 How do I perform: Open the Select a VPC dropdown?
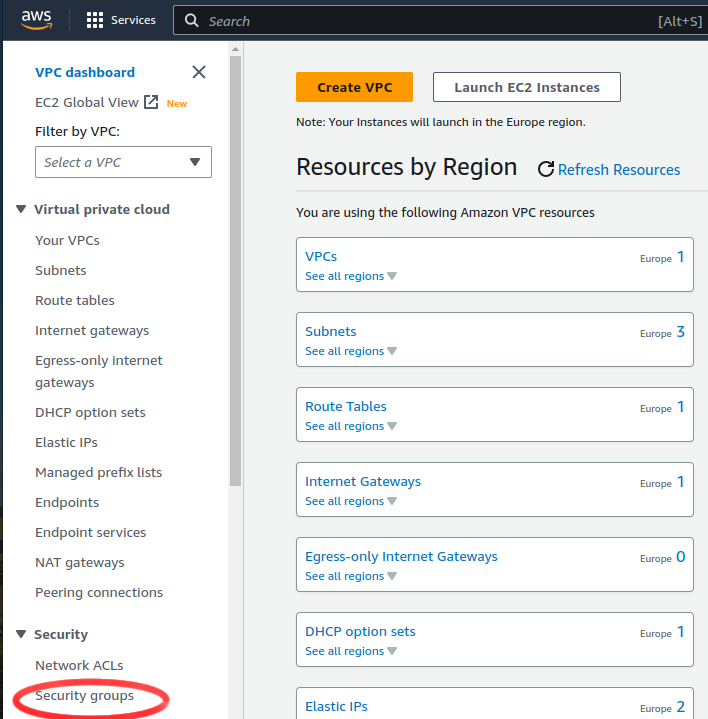pos(123,162)
